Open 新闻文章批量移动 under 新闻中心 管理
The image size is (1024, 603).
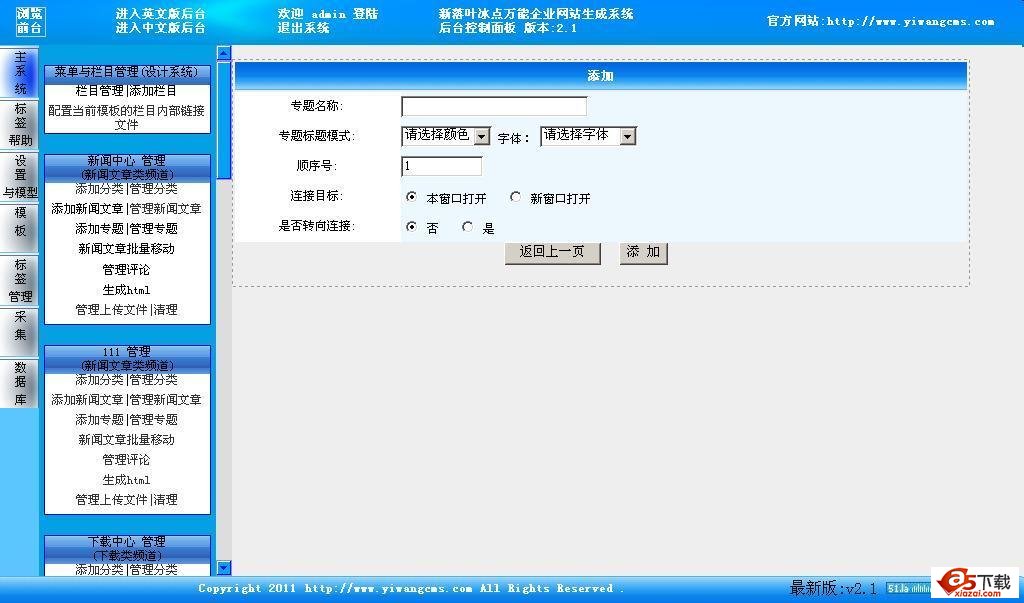point(127,249)
